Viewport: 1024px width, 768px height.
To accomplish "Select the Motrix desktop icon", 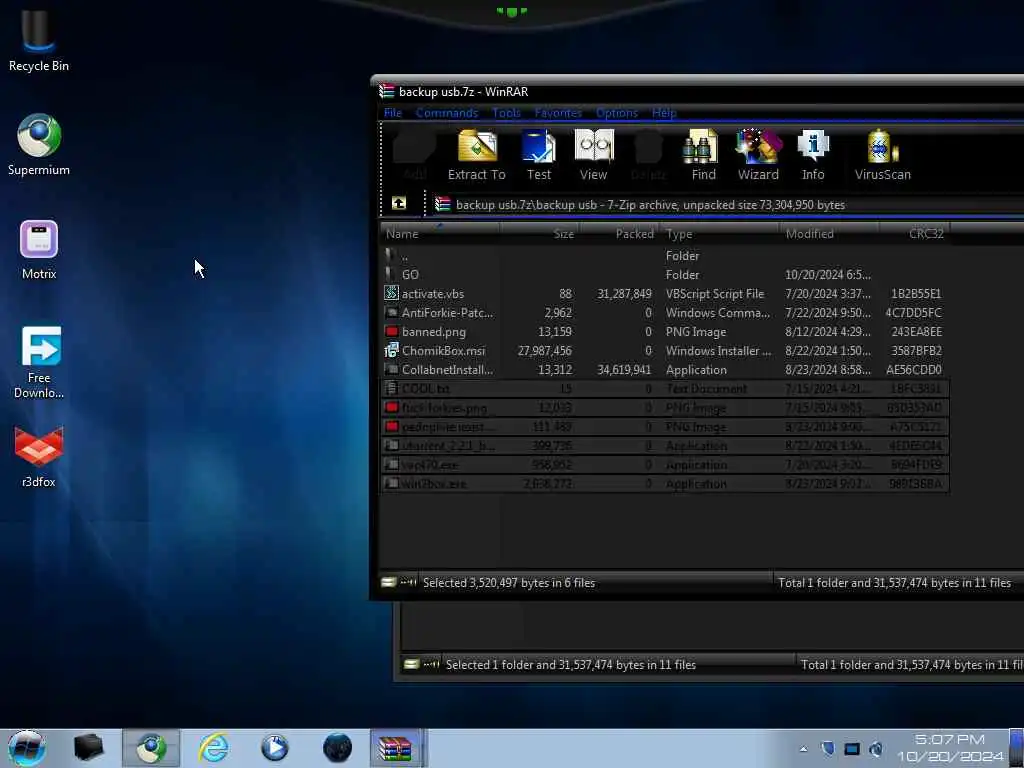I will [39, 250].
